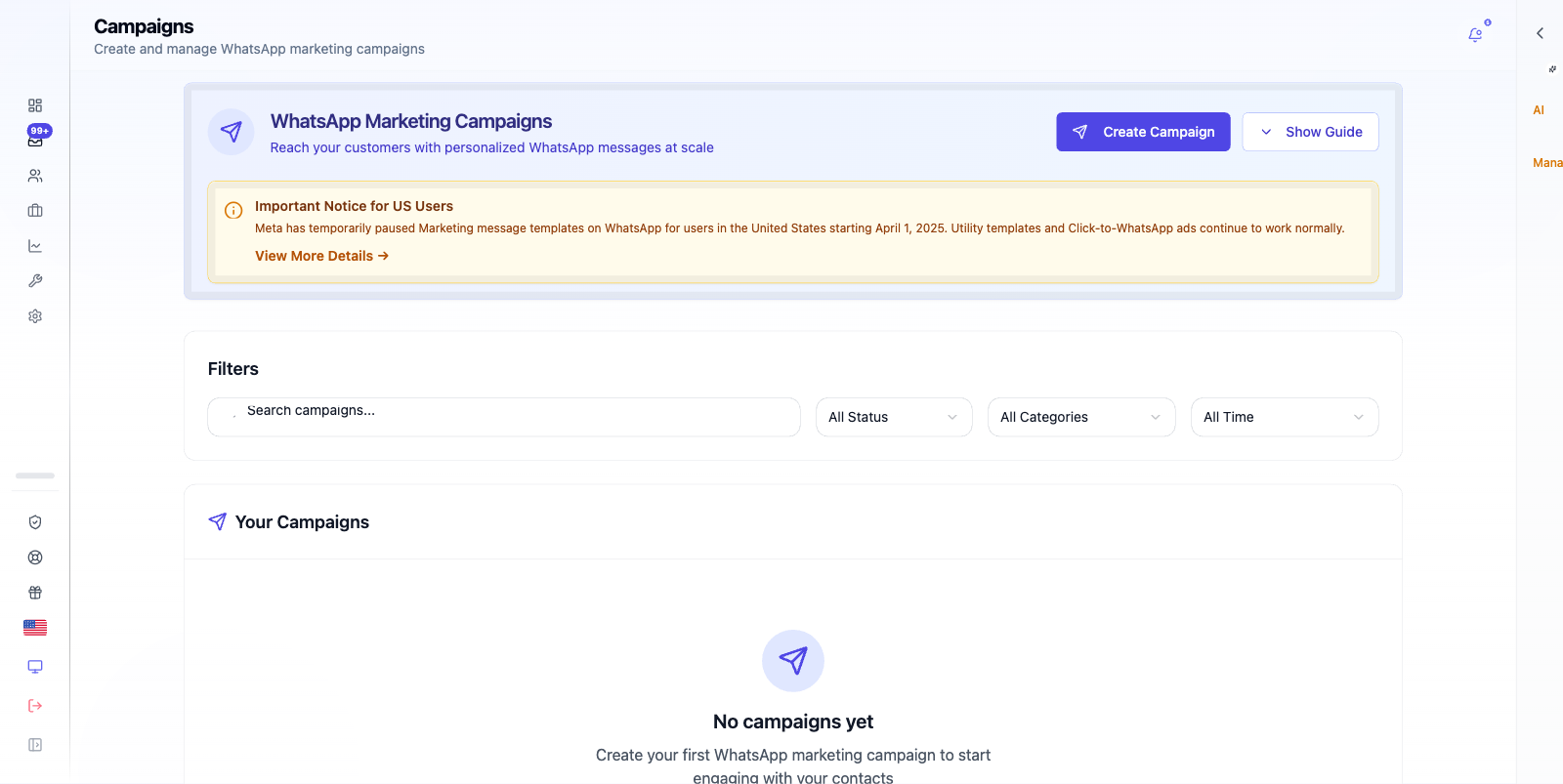Screen dimensions: 1563x784
Task: Open the notifications bell icon
Action: pyautogui.click(x=1475, y=35)
